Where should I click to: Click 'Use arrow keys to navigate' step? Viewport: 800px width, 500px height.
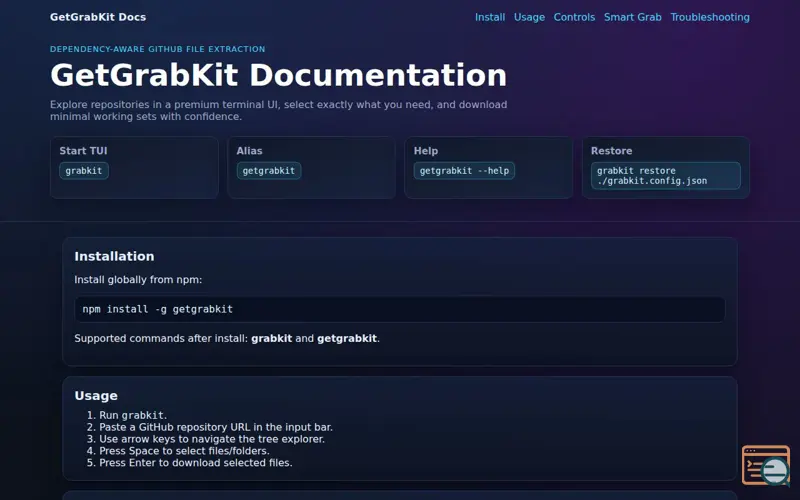click(212, 439)
